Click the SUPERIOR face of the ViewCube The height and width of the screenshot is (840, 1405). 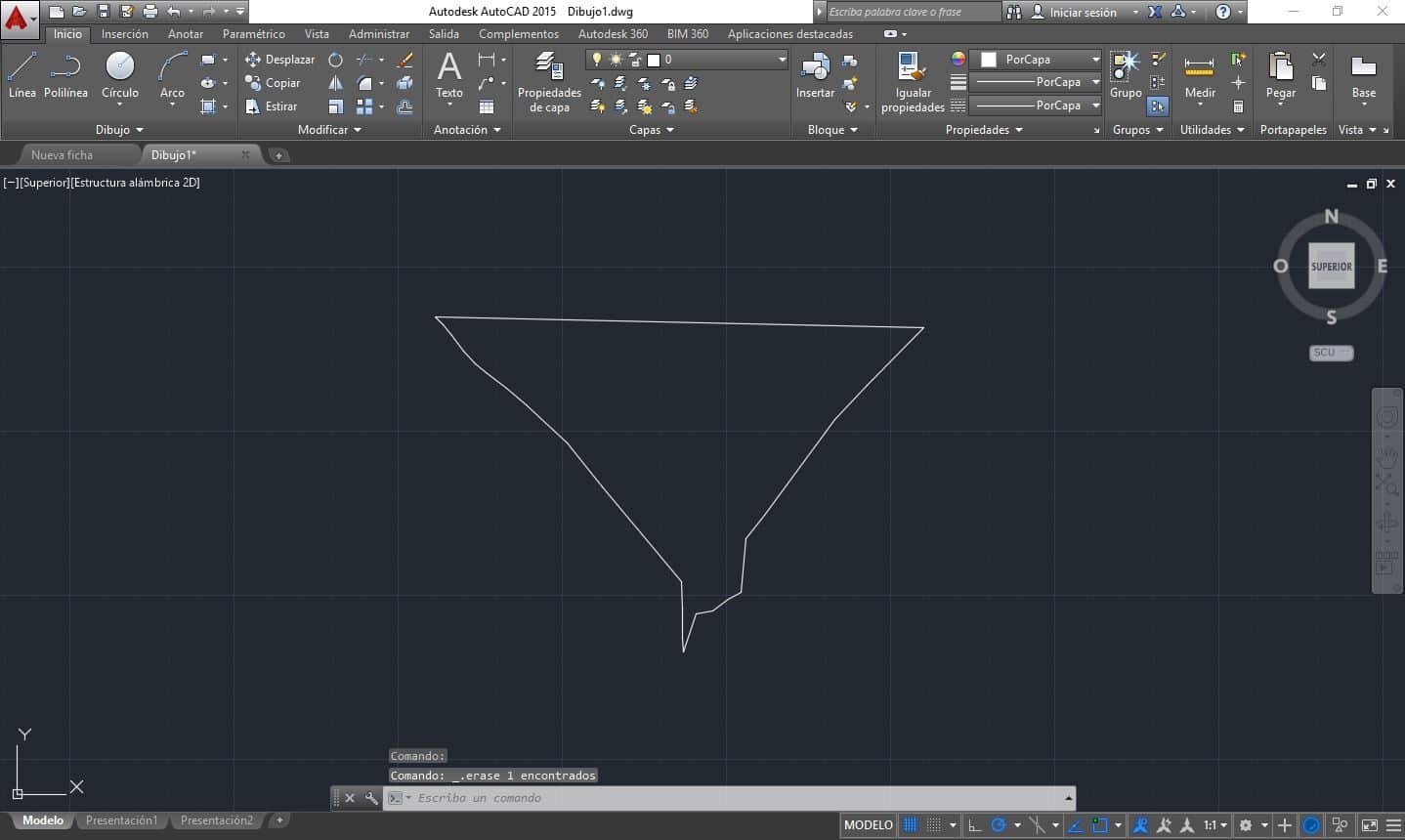coord(1331,266)
